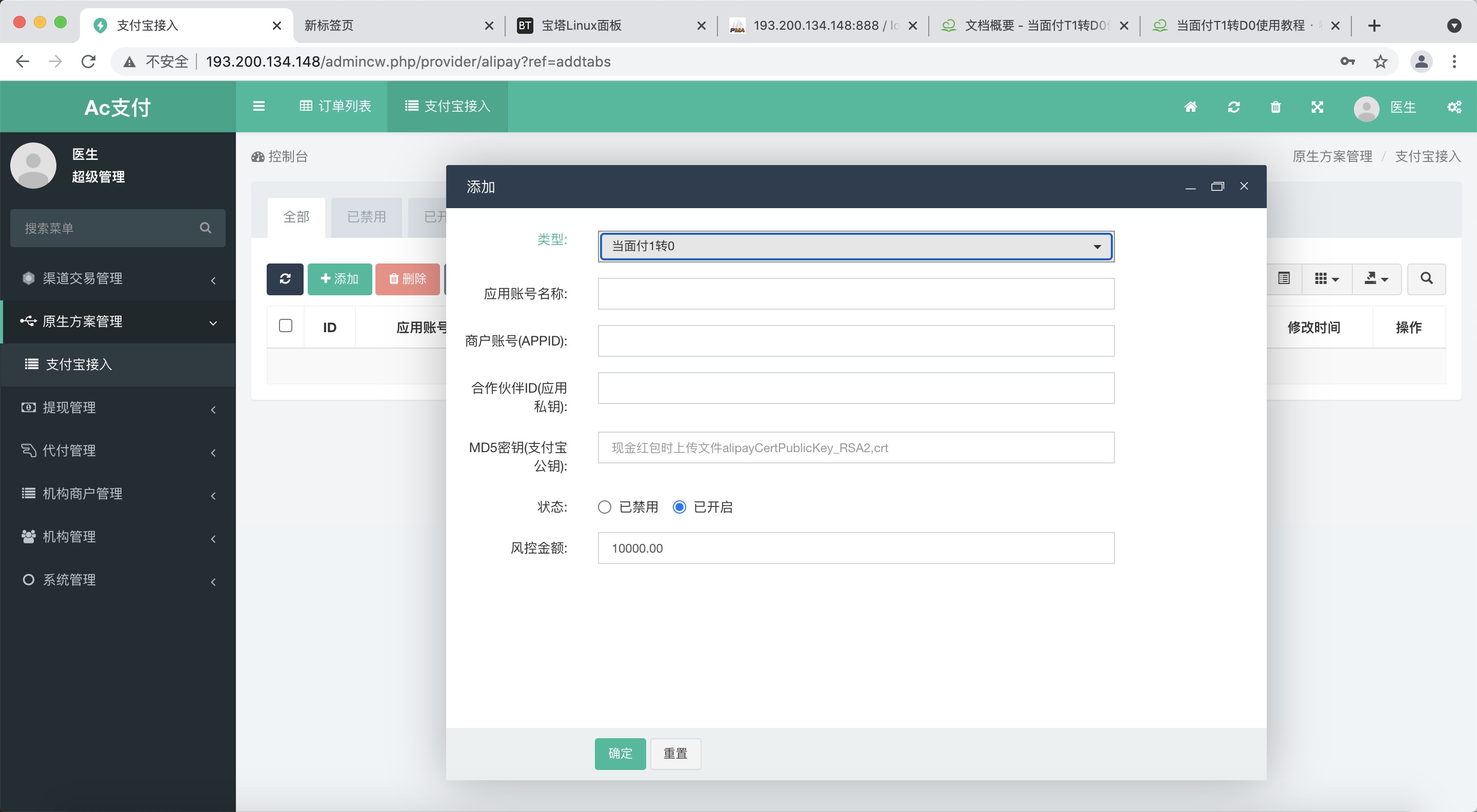Viewport: 1477px width, 812px height.
Task: Click the ID column header
Action: (329, 327)
